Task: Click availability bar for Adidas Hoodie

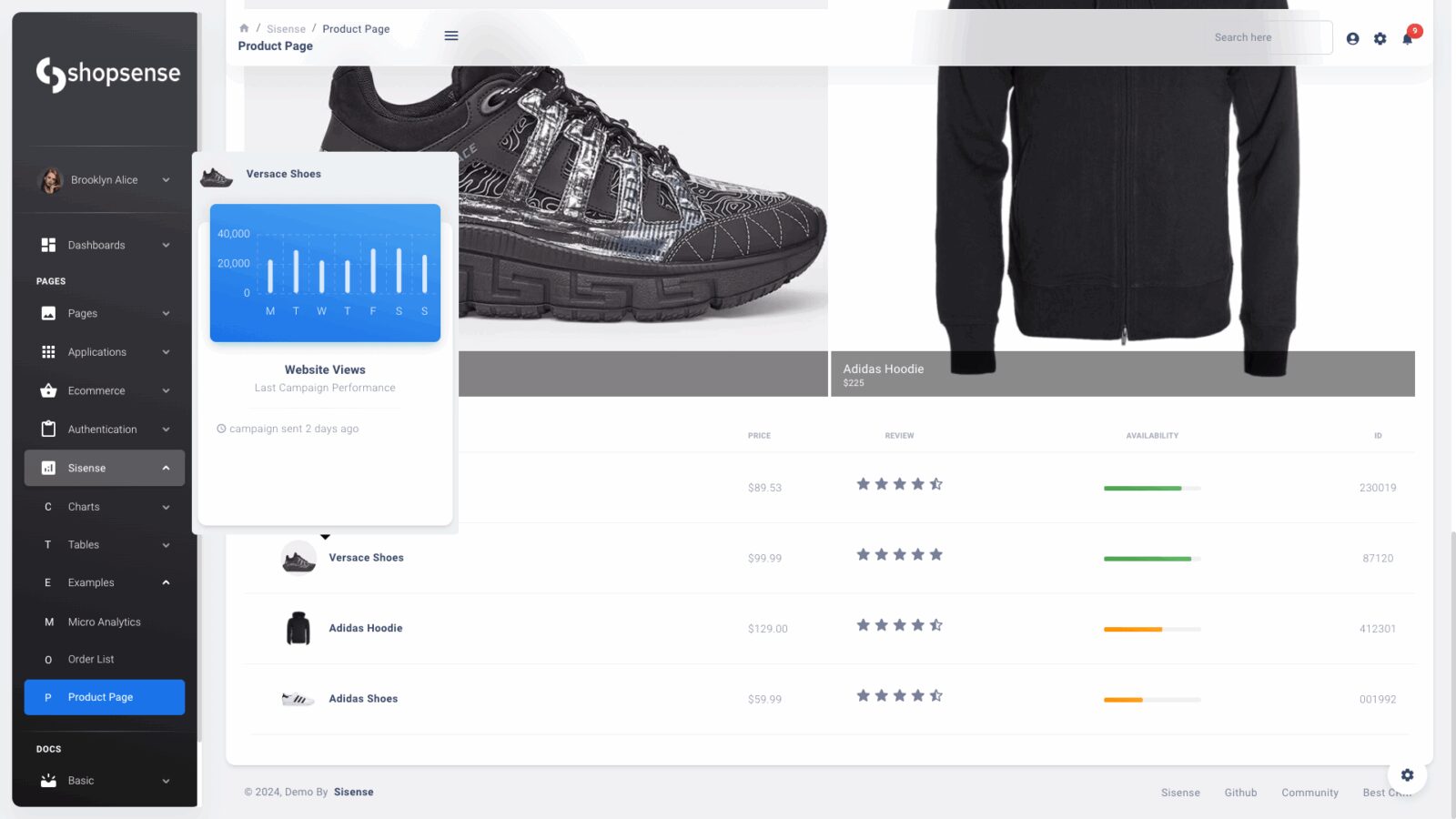Action: [1152, 629]
